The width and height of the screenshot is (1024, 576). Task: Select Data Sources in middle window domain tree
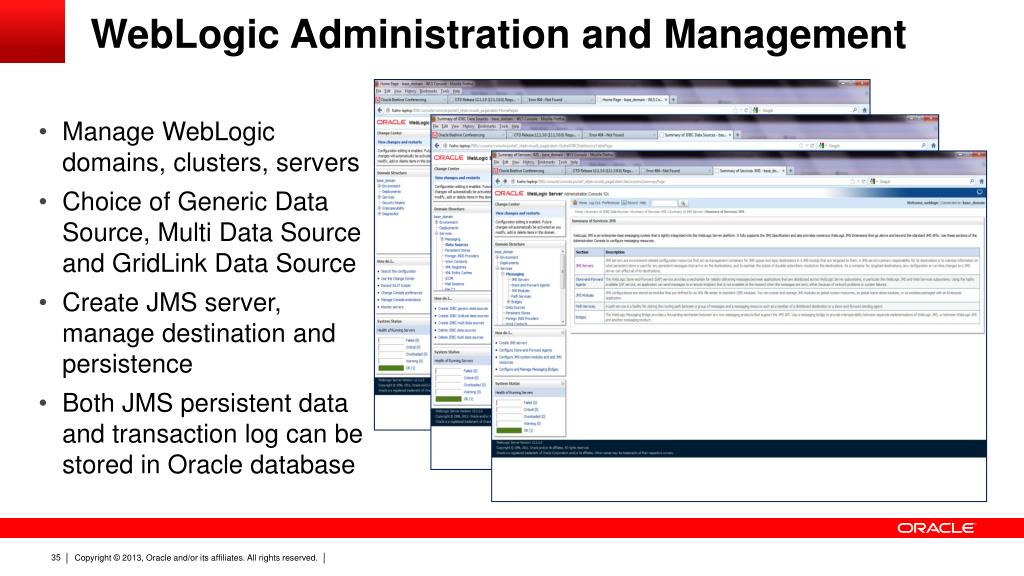[x=456, y=245]
